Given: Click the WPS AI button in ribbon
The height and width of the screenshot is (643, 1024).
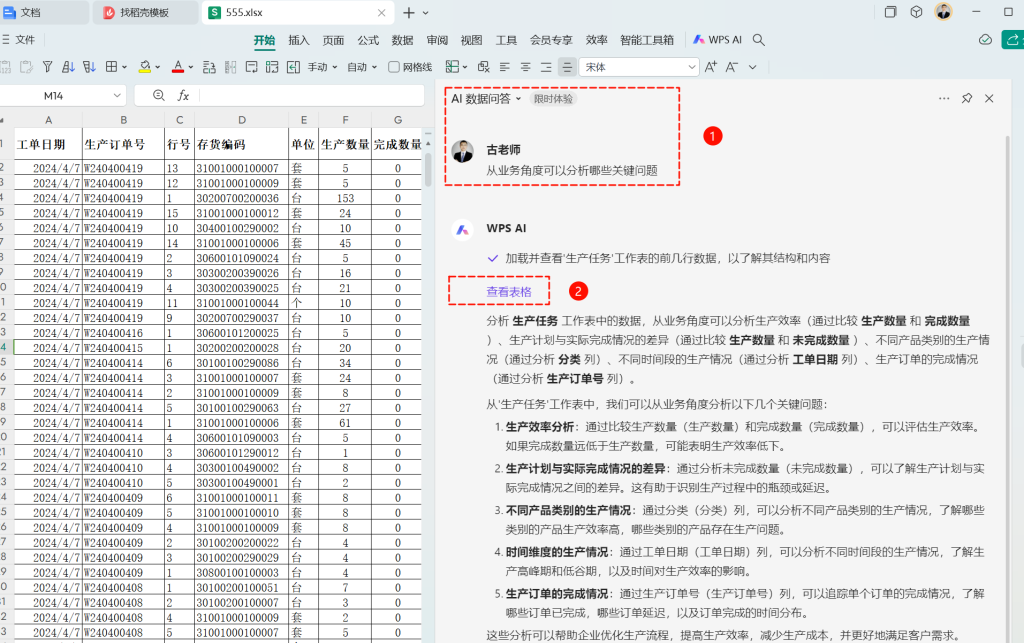Looking at the screenshot, I should (x=717, y=40).
